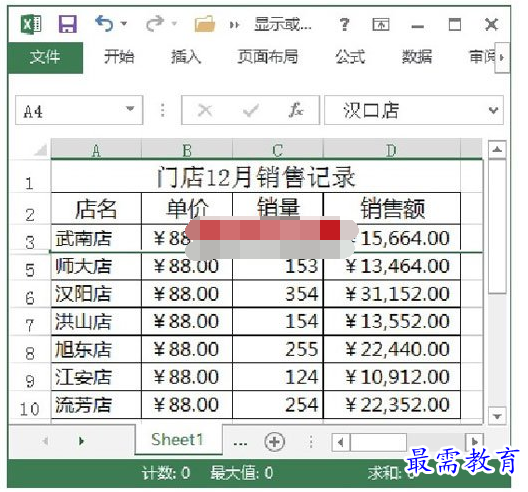Save the workbook with the floppy icon

point(68,24)
